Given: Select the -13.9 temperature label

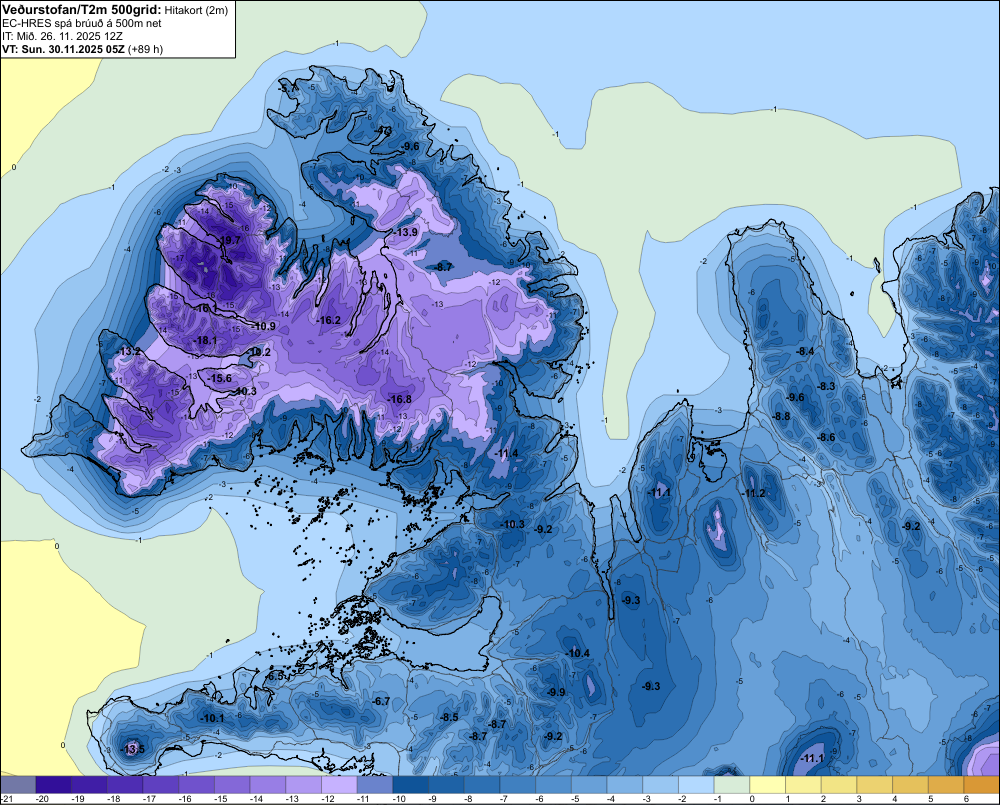Looking at the screenshot, I should 406,232.
